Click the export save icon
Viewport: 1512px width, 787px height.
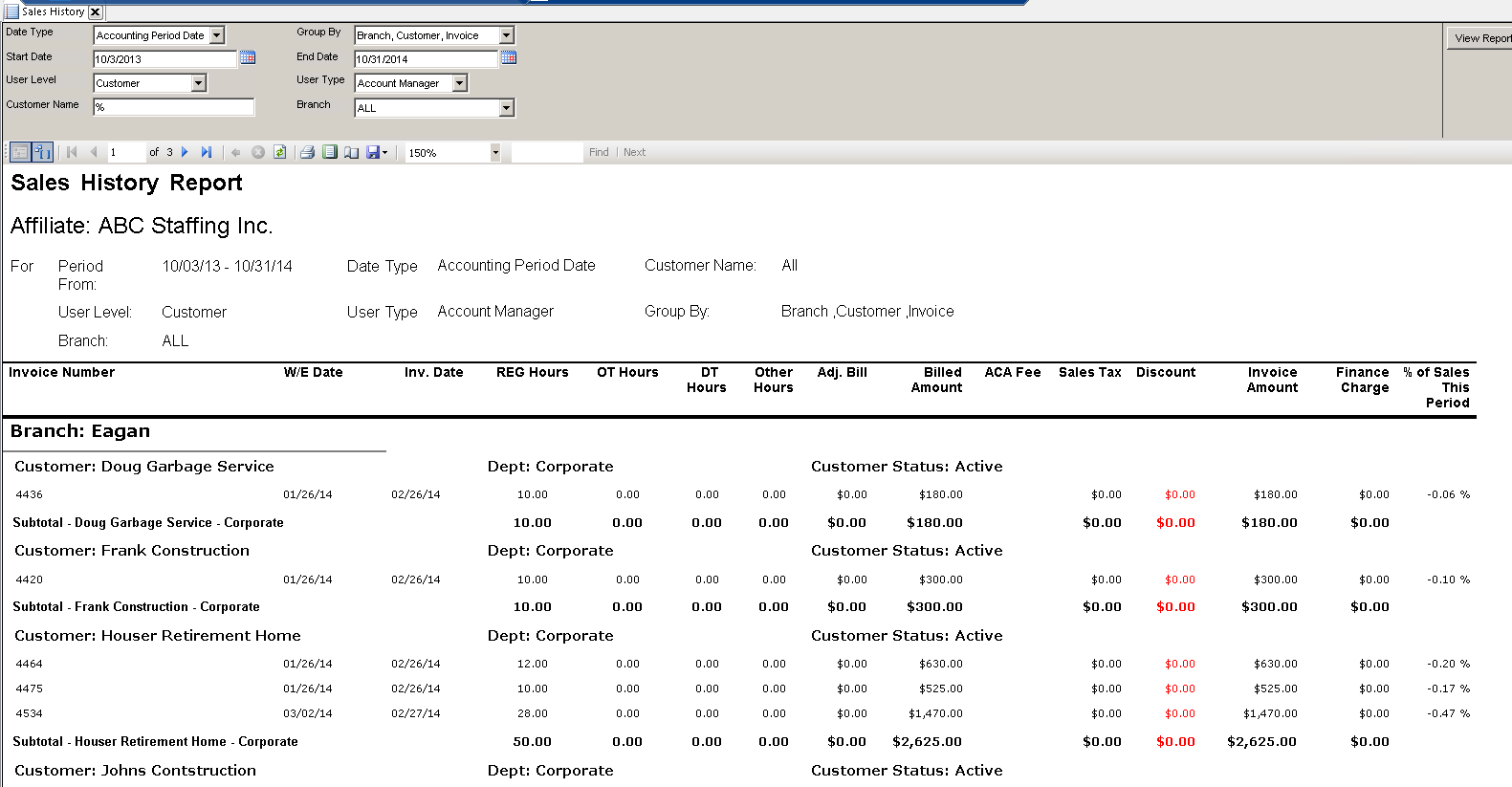374,152
